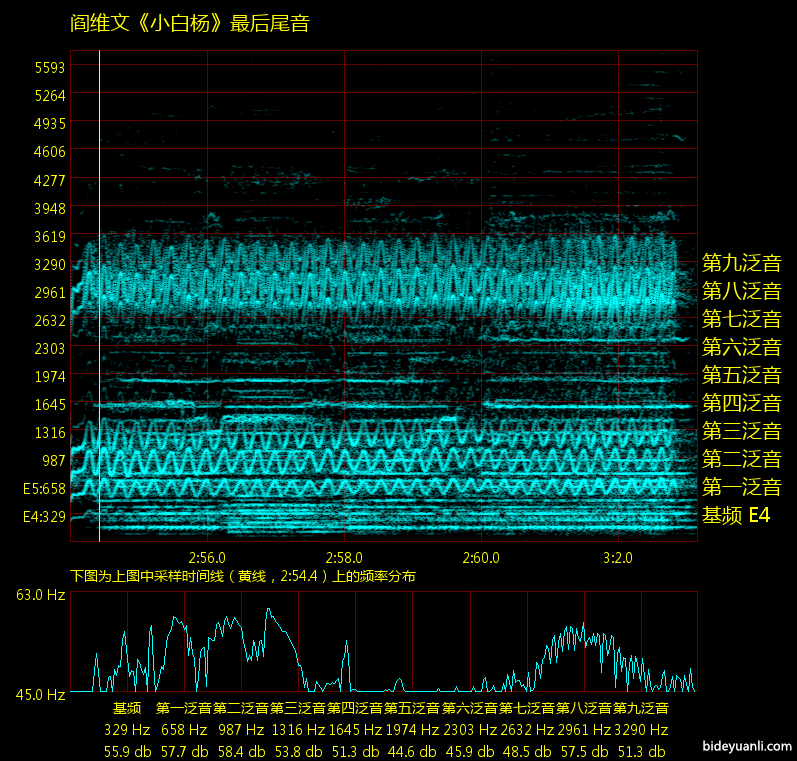Click the 3:2.0 time axis label
The width and height of the screenshot is (797, 761).
[618, 556]
